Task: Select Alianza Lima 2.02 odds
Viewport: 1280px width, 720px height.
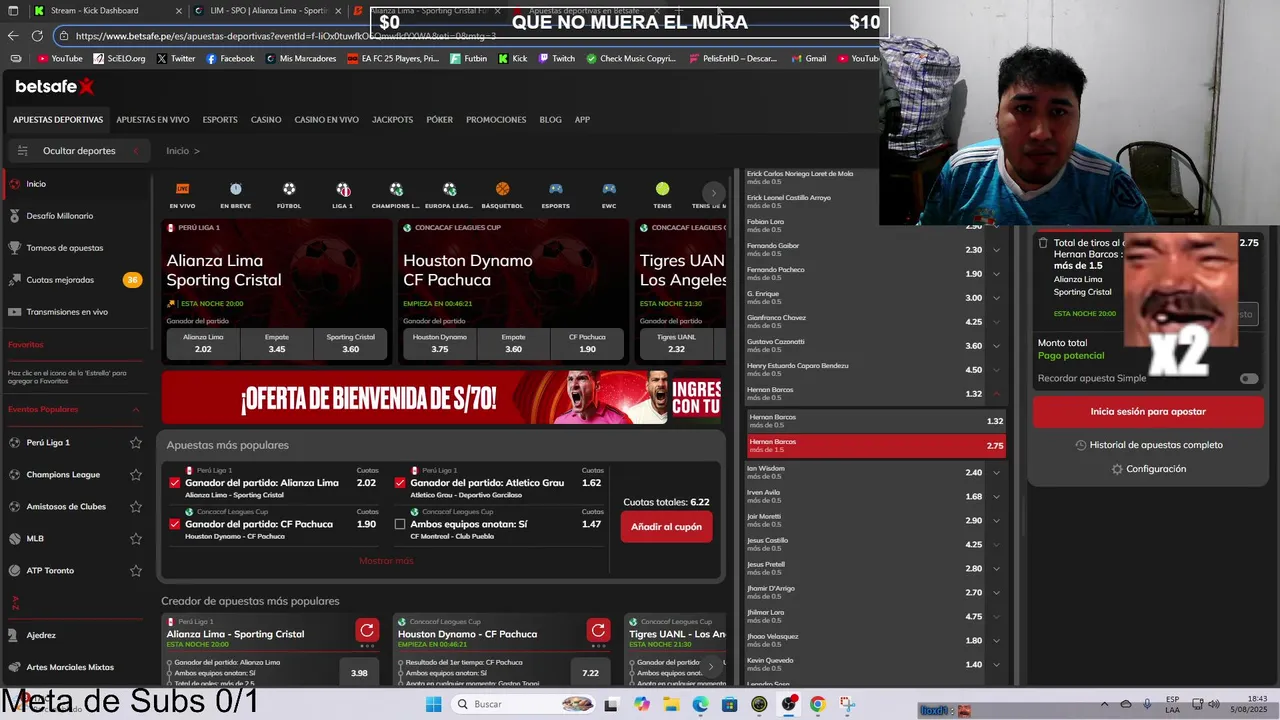Action: click(203, 343)
